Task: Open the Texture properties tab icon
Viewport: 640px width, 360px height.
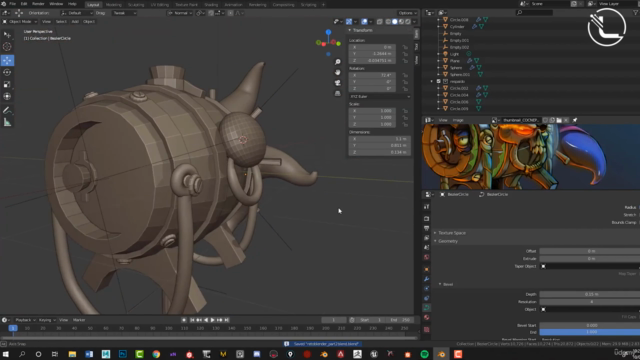Action: 427,329
